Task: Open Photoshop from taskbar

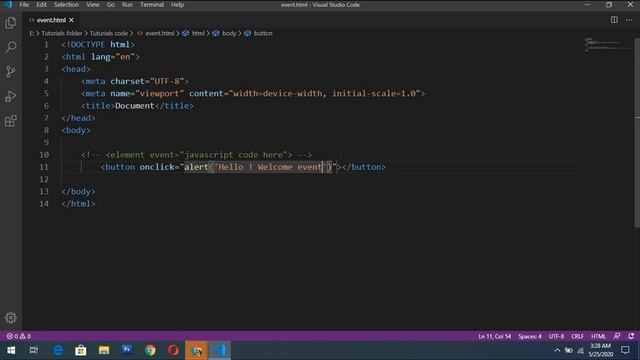Action: coord(127,350)
